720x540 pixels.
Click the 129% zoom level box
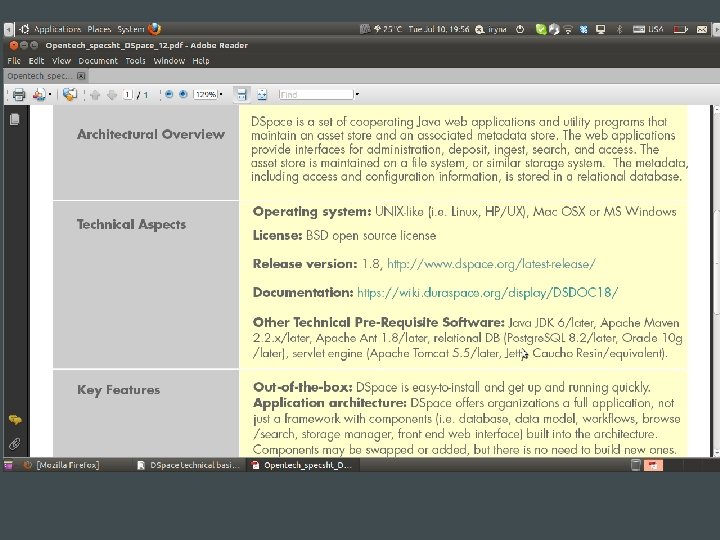pyautogui.click(x=205, y=94)
